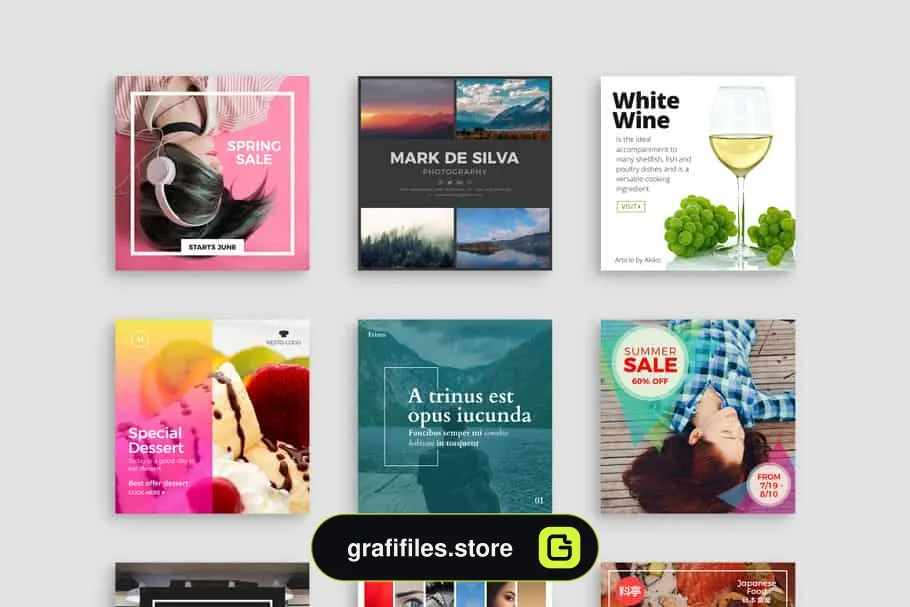Click the circular M icon on dessert card
This screenshot has width=910, height=607.
coord(139,339)
